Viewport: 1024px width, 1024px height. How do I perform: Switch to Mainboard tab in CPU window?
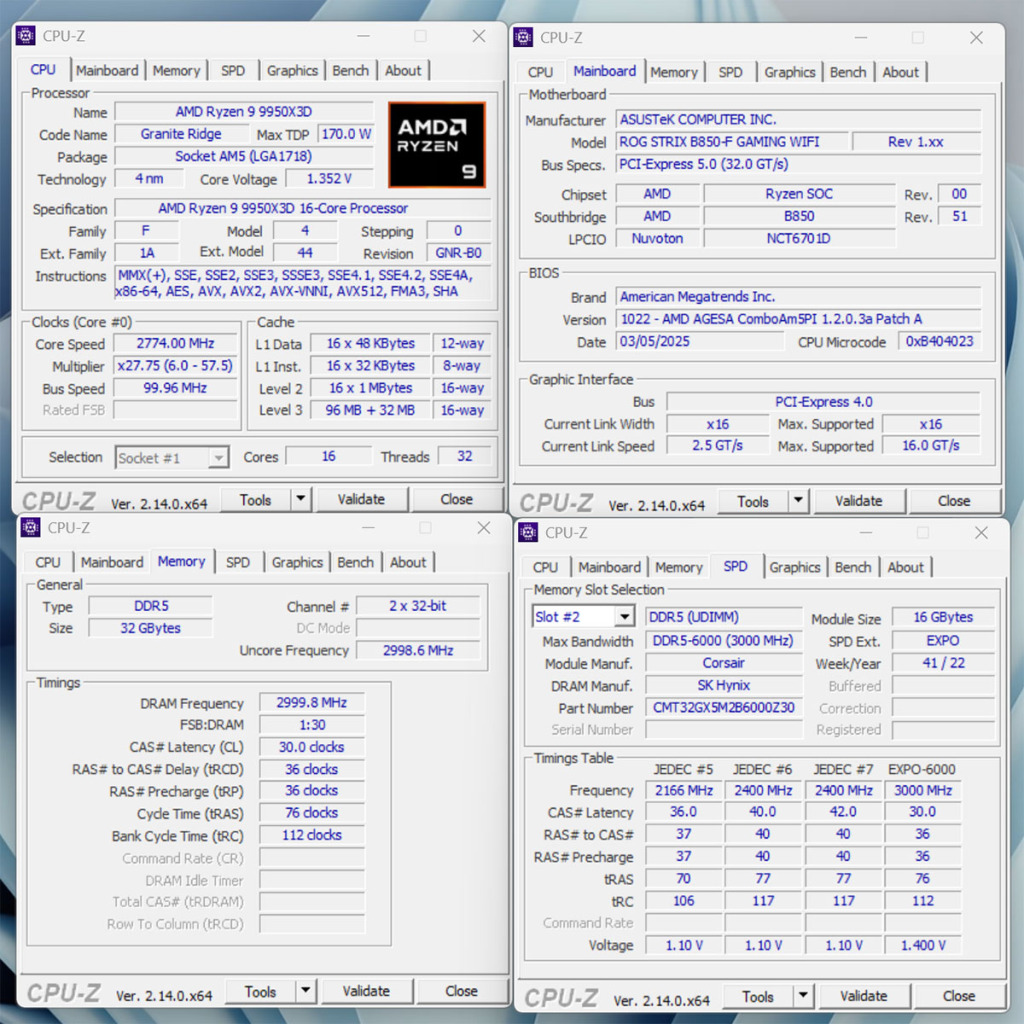tap(107, 71)
